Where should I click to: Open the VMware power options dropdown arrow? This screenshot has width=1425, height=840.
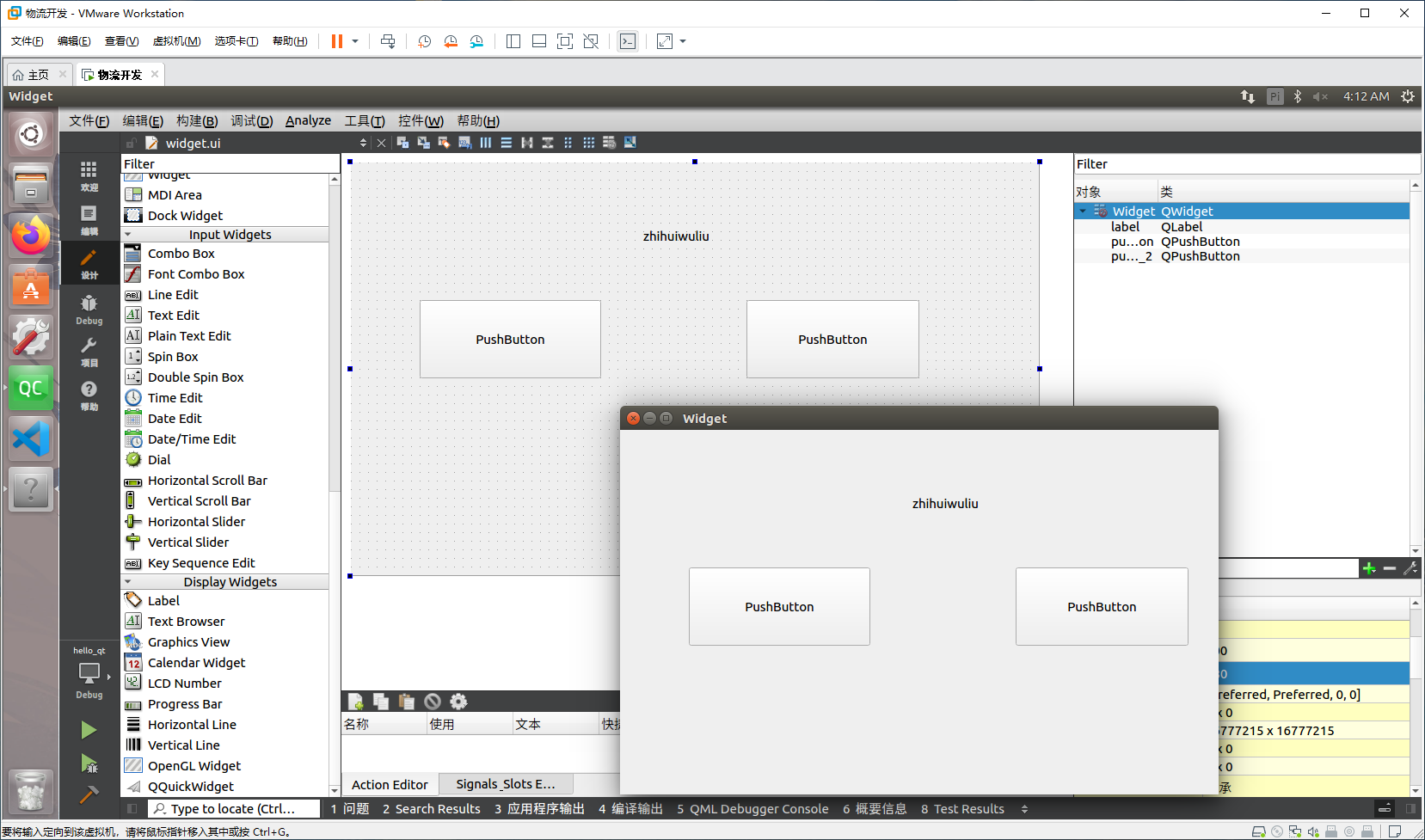(355, 41)
